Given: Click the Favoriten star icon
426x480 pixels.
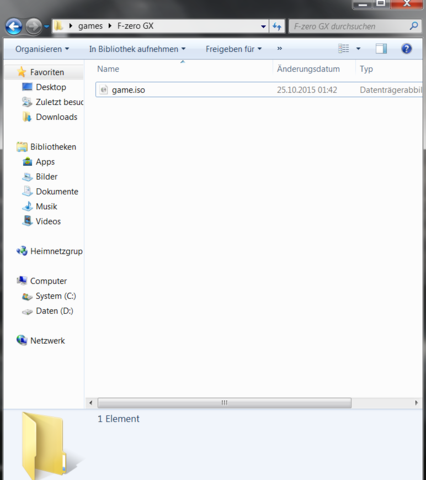Looking at the screenshot, I should tap(22, 72).
